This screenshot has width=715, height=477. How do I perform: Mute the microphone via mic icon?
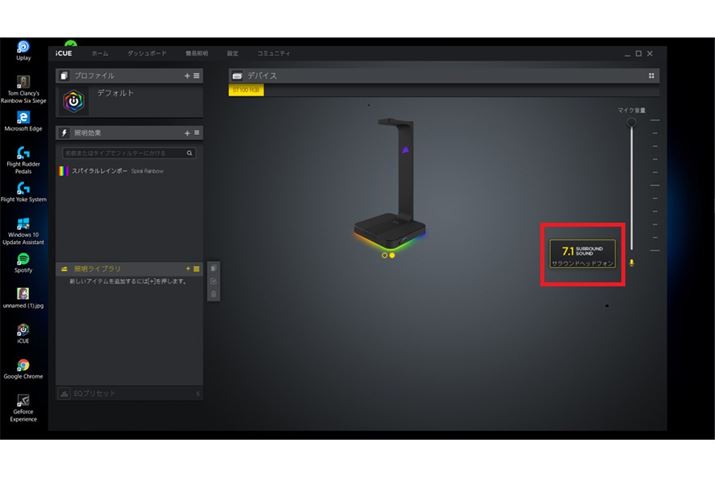632,263
